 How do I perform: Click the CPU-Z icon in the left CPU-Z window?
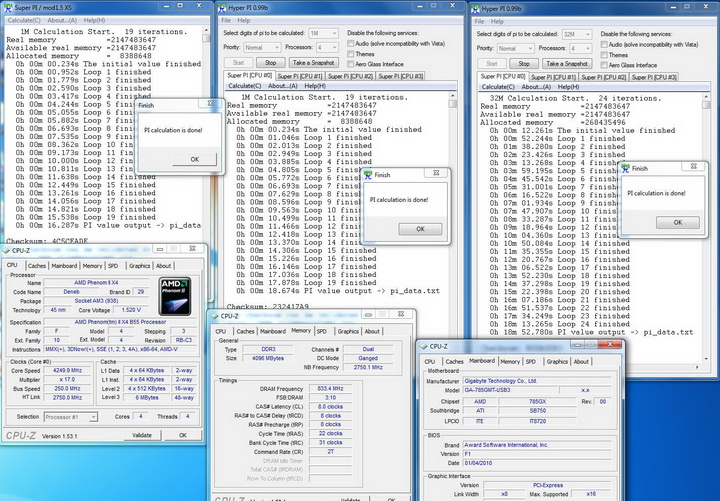pos(6,250)
